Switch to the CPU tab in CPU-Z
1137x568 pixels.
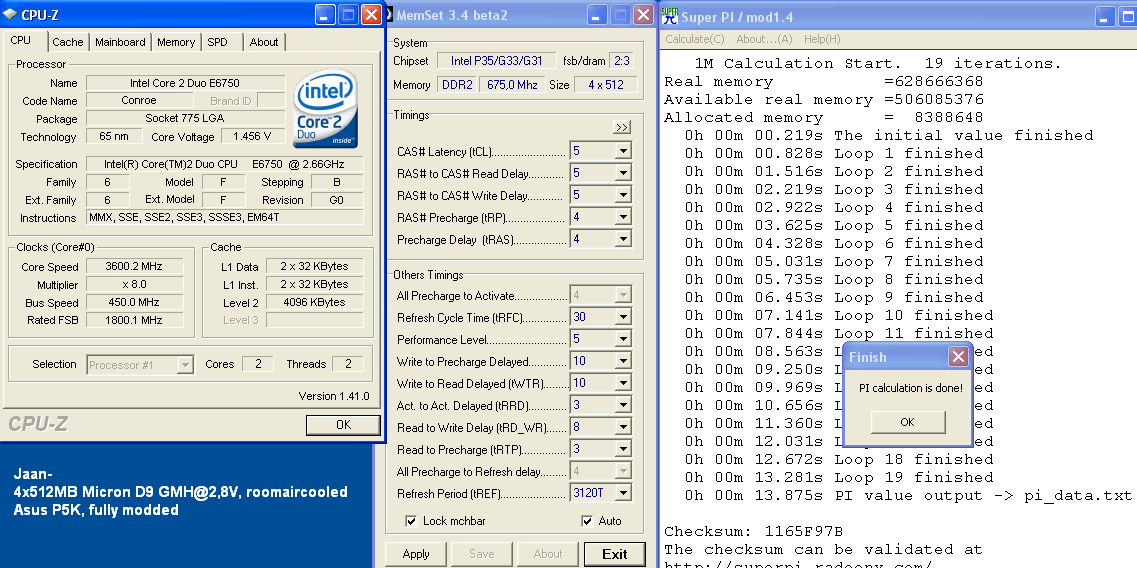click(21, 41)
